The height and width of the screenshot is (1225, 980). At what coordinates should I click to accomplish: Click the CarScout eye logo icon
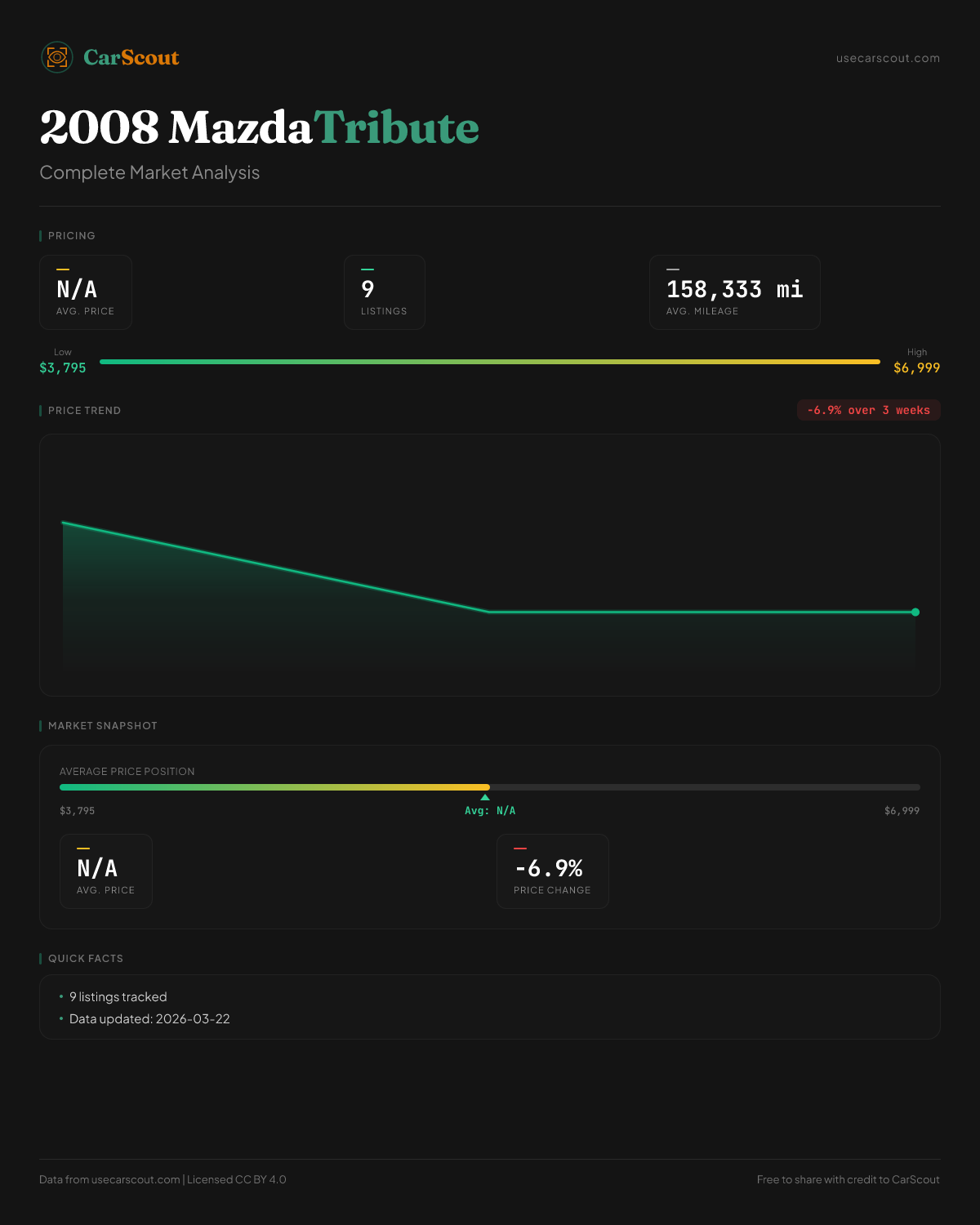57,57
